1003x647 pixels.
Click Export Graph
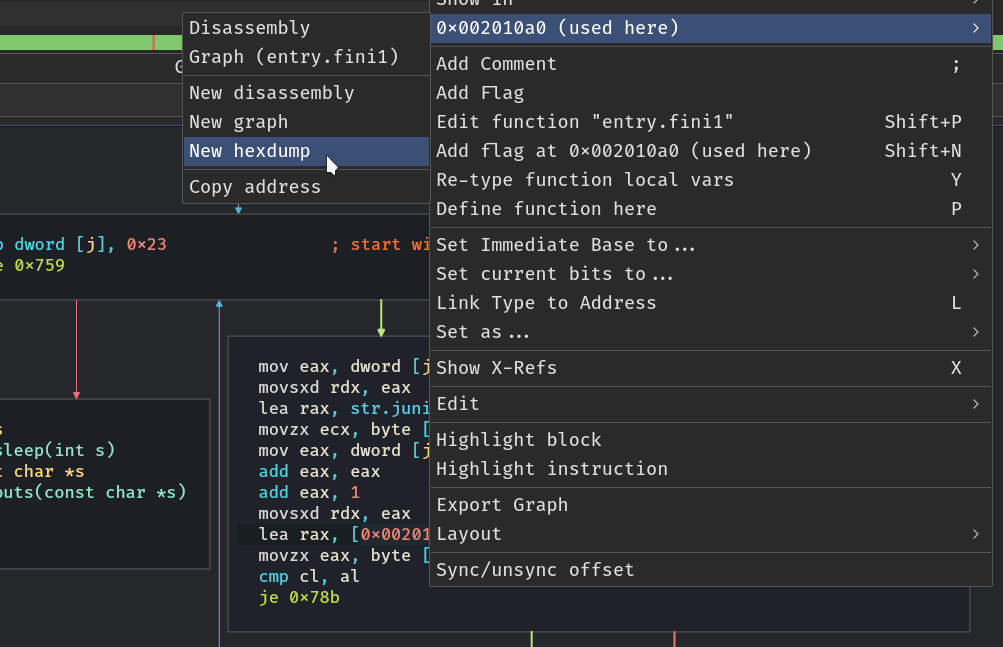502,505
